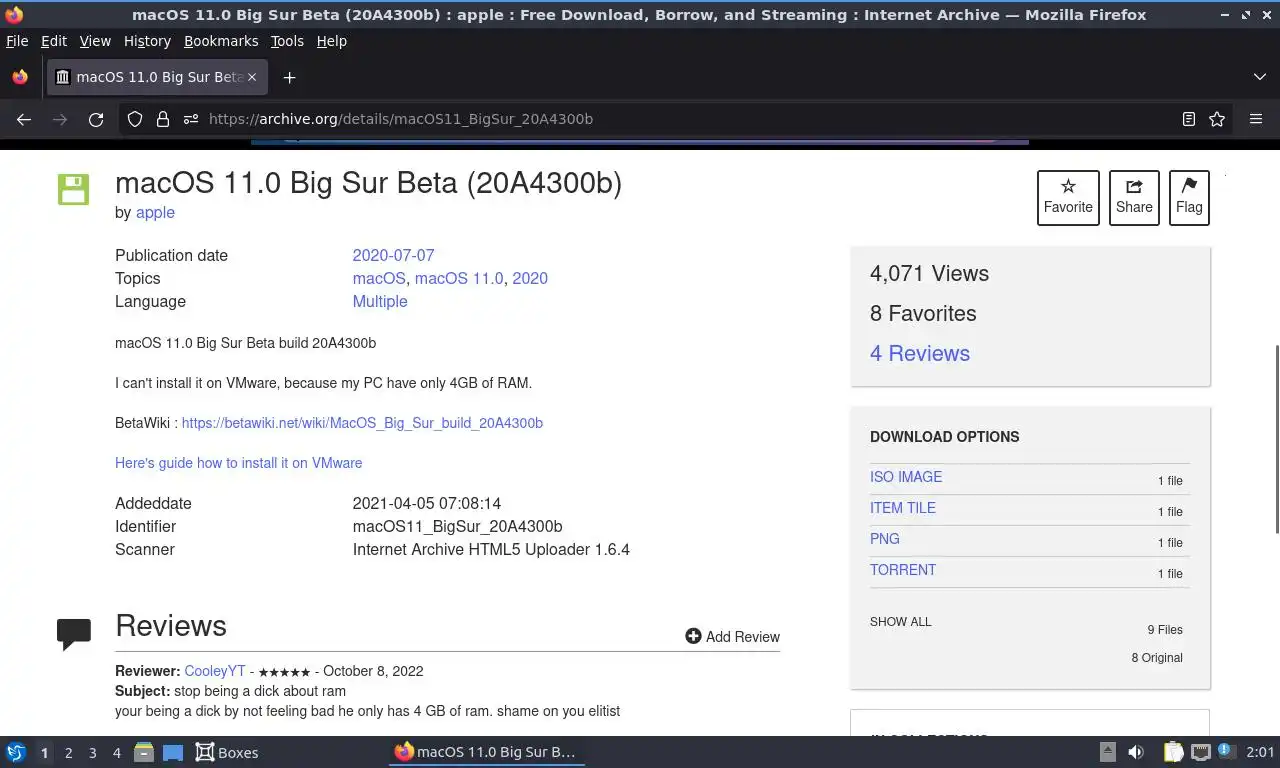Click the green floppy disk software icon
This screenshot has height=768, width=1280.
click(73, 189)
